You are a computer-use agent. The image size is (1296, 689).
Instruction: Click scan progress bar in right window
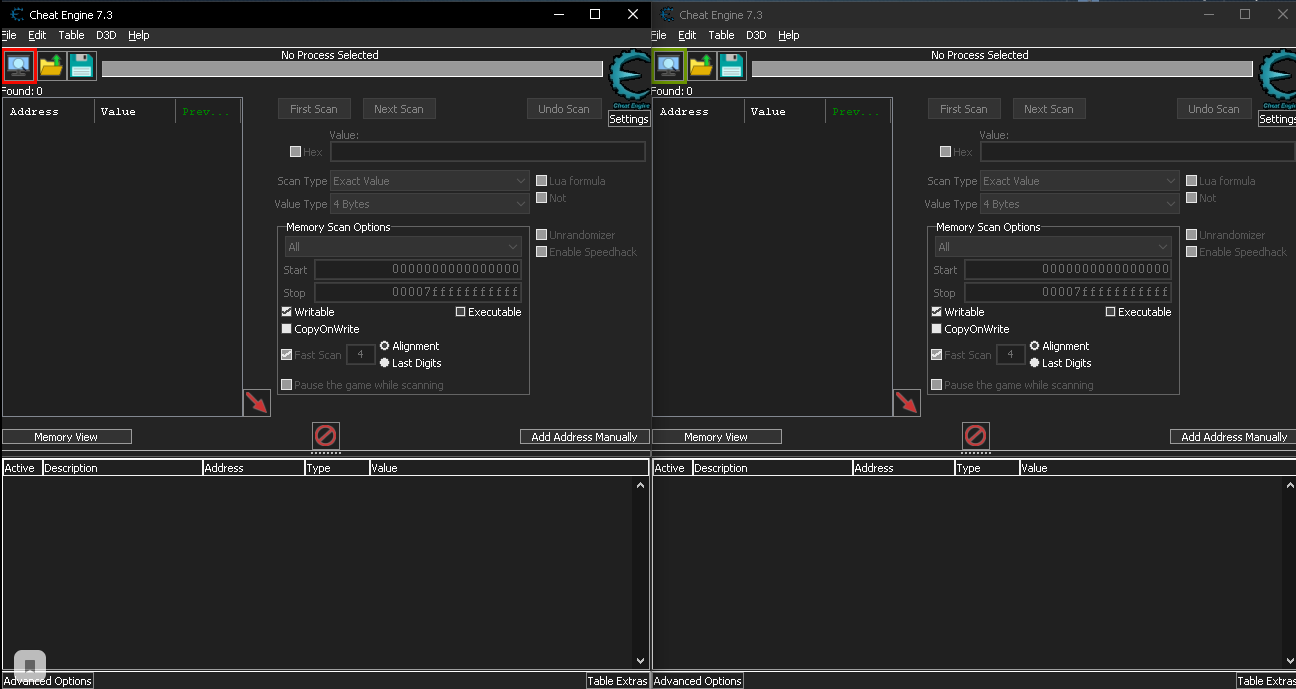click(x=1002, y=69)
